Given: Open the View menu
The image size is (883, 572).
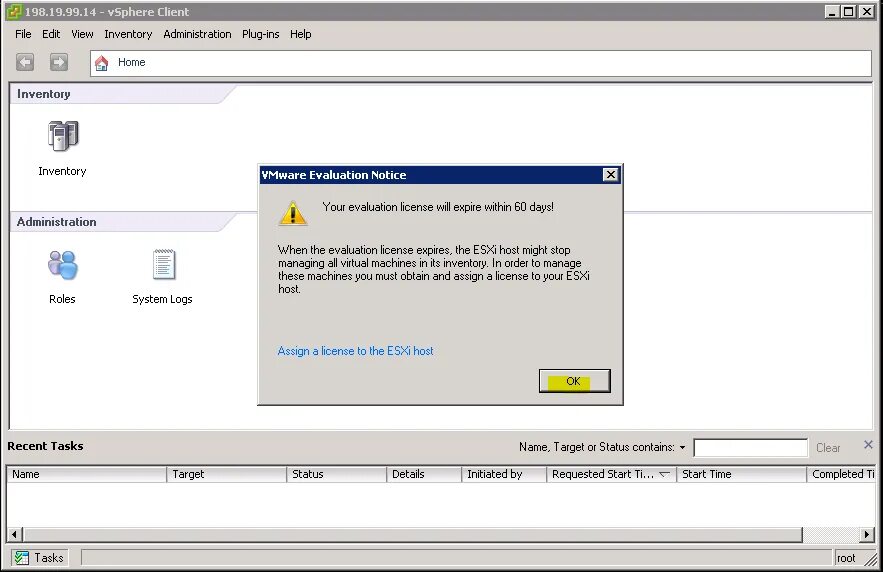Looking at the screenshot, I should tap(82, 34).
